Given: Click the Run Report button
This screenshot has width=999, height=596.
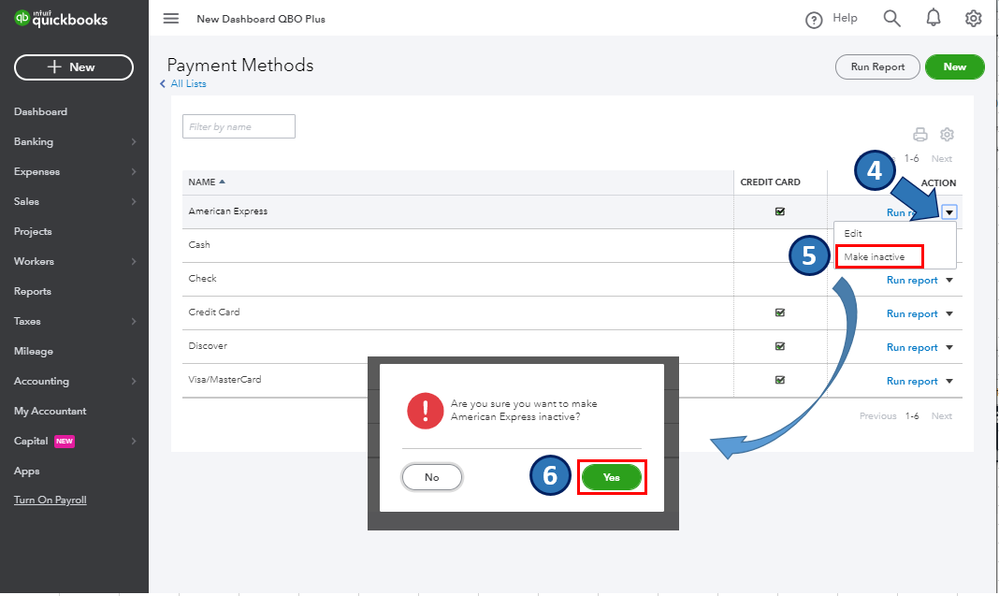Looking at the screenshot, I should [877, 67].
